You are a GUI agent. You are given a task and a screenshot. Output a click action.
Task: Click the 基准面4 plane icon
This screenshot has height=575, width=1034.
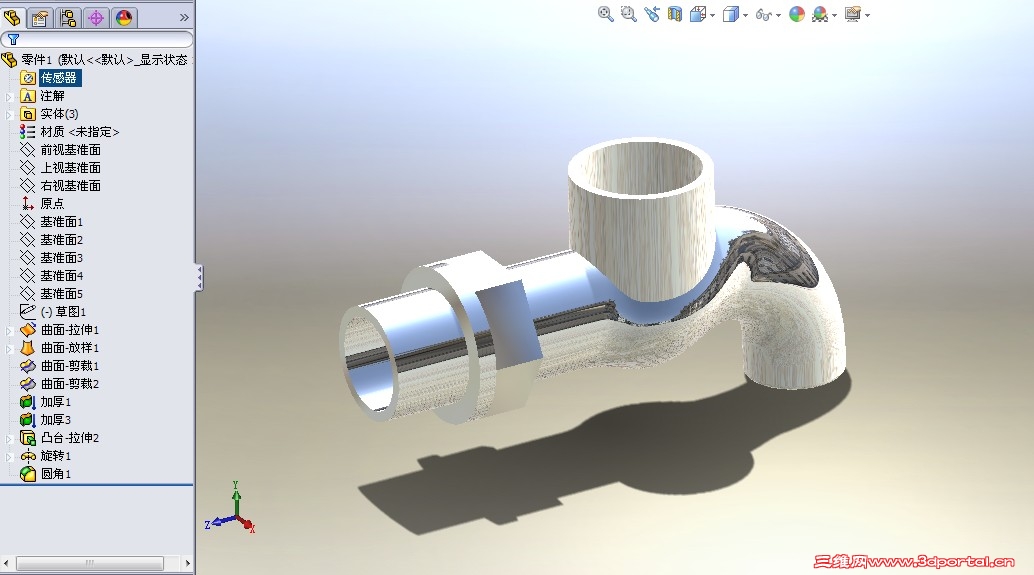[28, 276]
